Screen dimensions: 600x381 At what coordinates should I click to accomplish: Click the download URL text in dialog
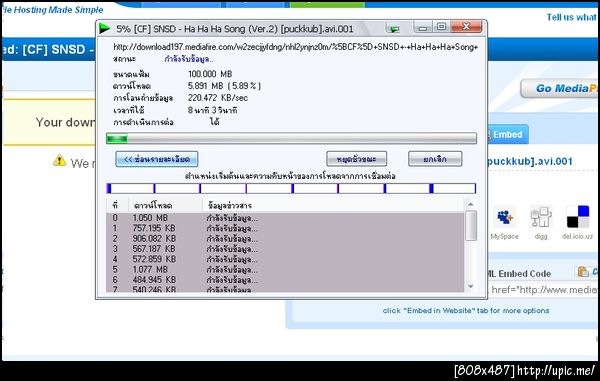pyautogui.click(x=295, y=47)
